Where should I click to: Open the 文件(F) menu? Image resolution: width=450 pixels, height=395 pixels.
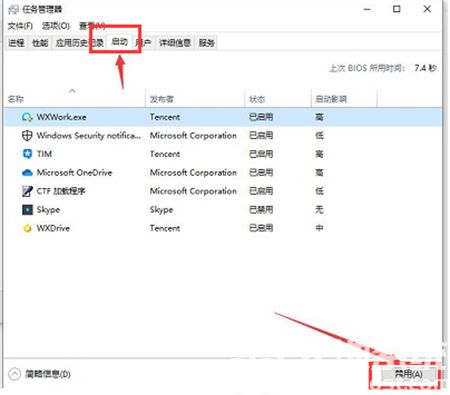pyautogui.click(x=20, y=26)
